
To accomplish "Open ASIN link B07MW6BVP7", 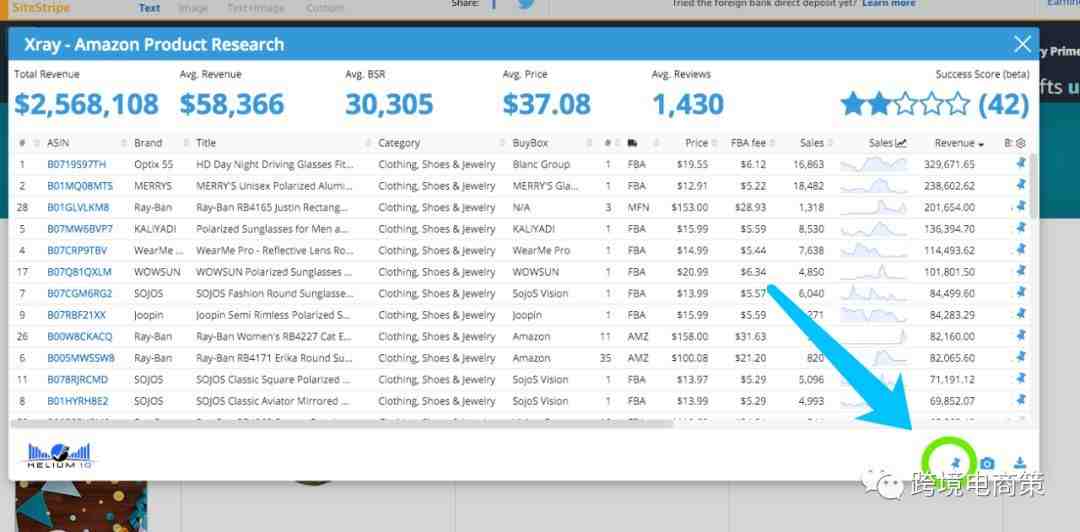I will 79,229.
